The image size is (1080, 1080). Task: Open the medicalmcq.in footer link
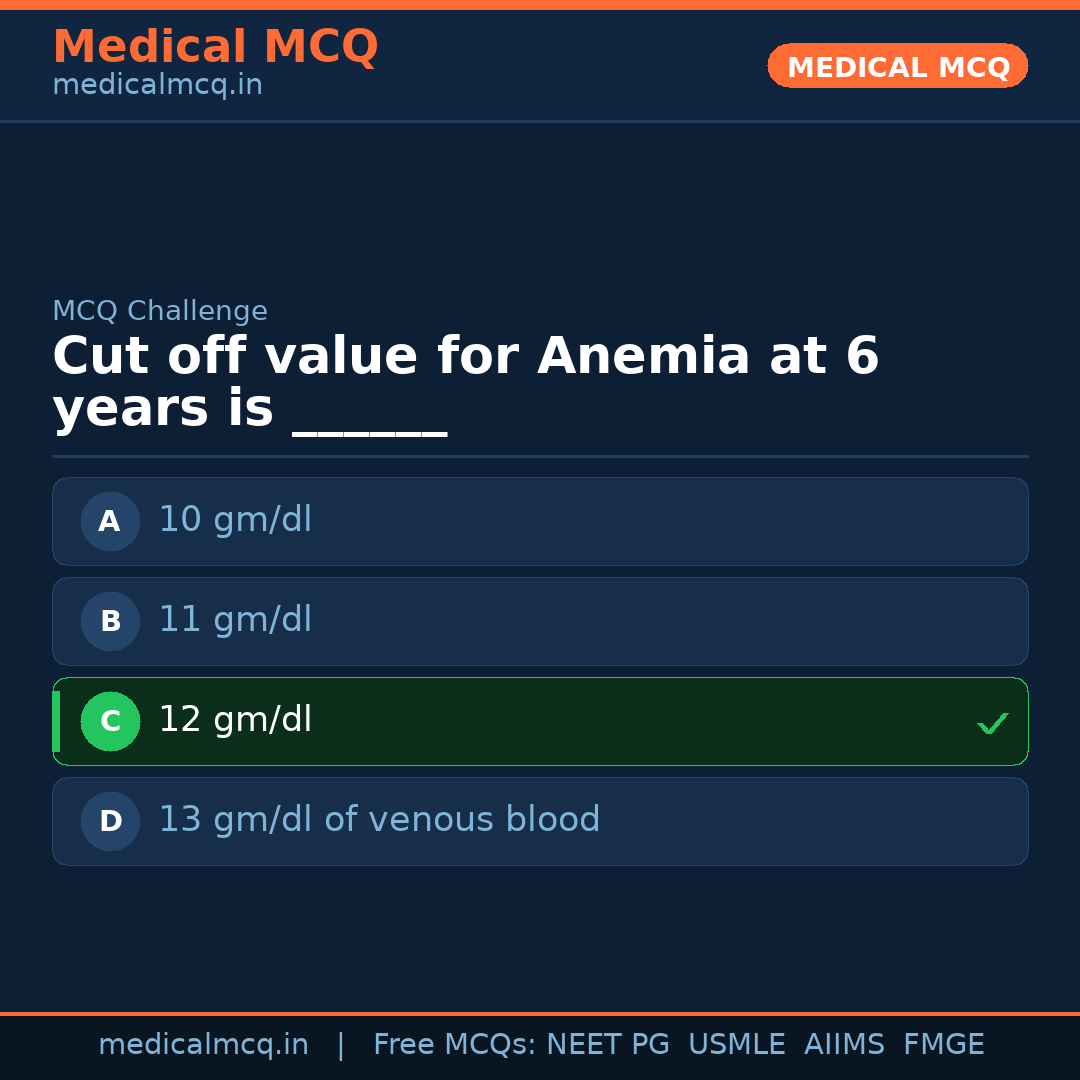pyautogui.click(x=203, y=1044)
